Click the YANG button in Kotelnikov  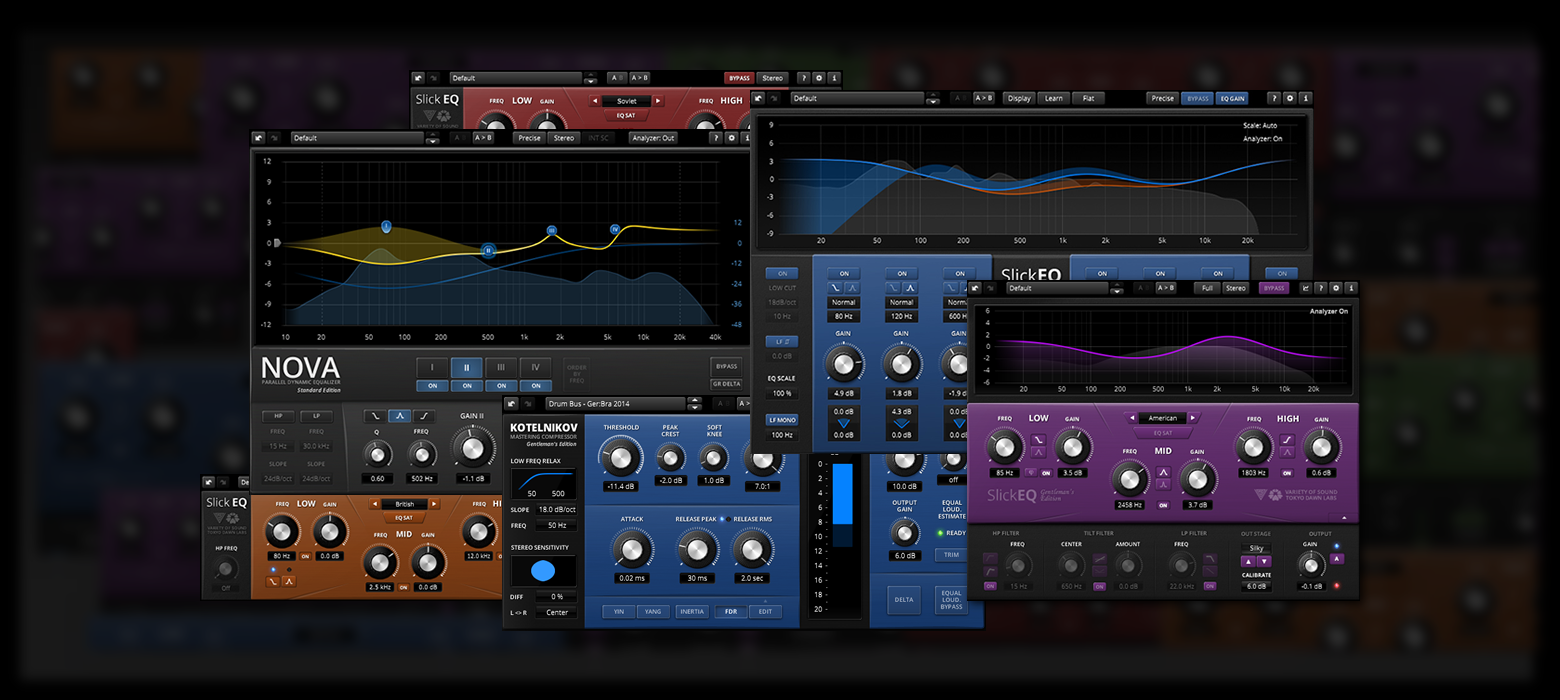click(653, 612)
